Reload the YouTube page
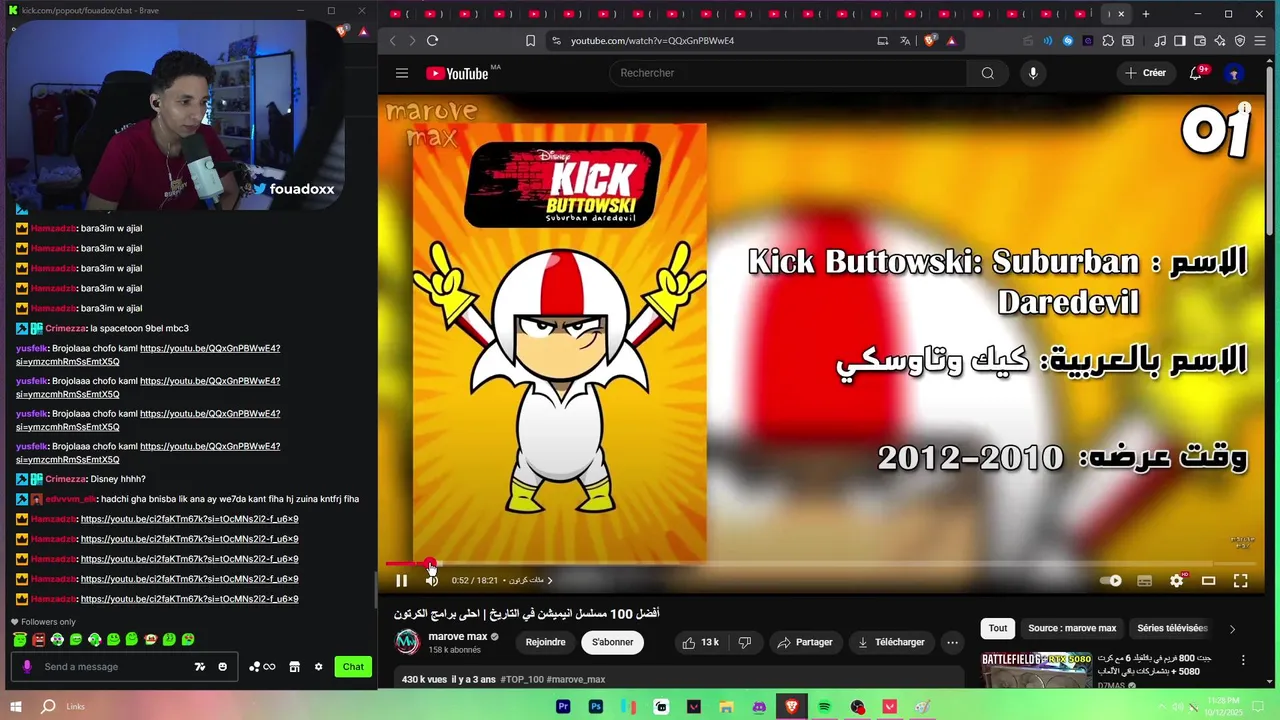Image resolution: width=1280 pixels, height=720 pixels. [x=432, y=41]
